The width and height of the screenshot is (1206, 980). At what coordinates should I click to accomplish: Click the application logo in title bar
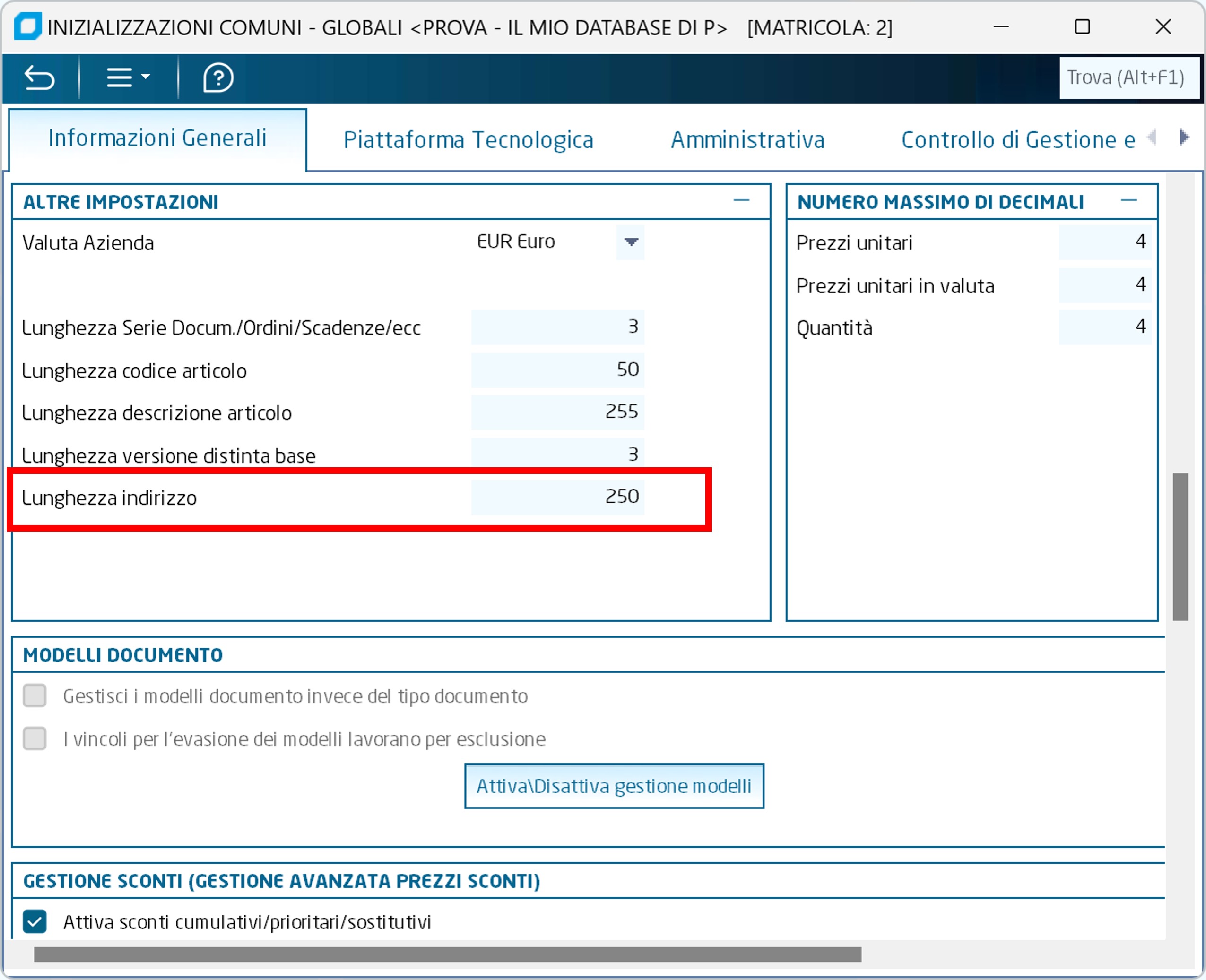27,26
